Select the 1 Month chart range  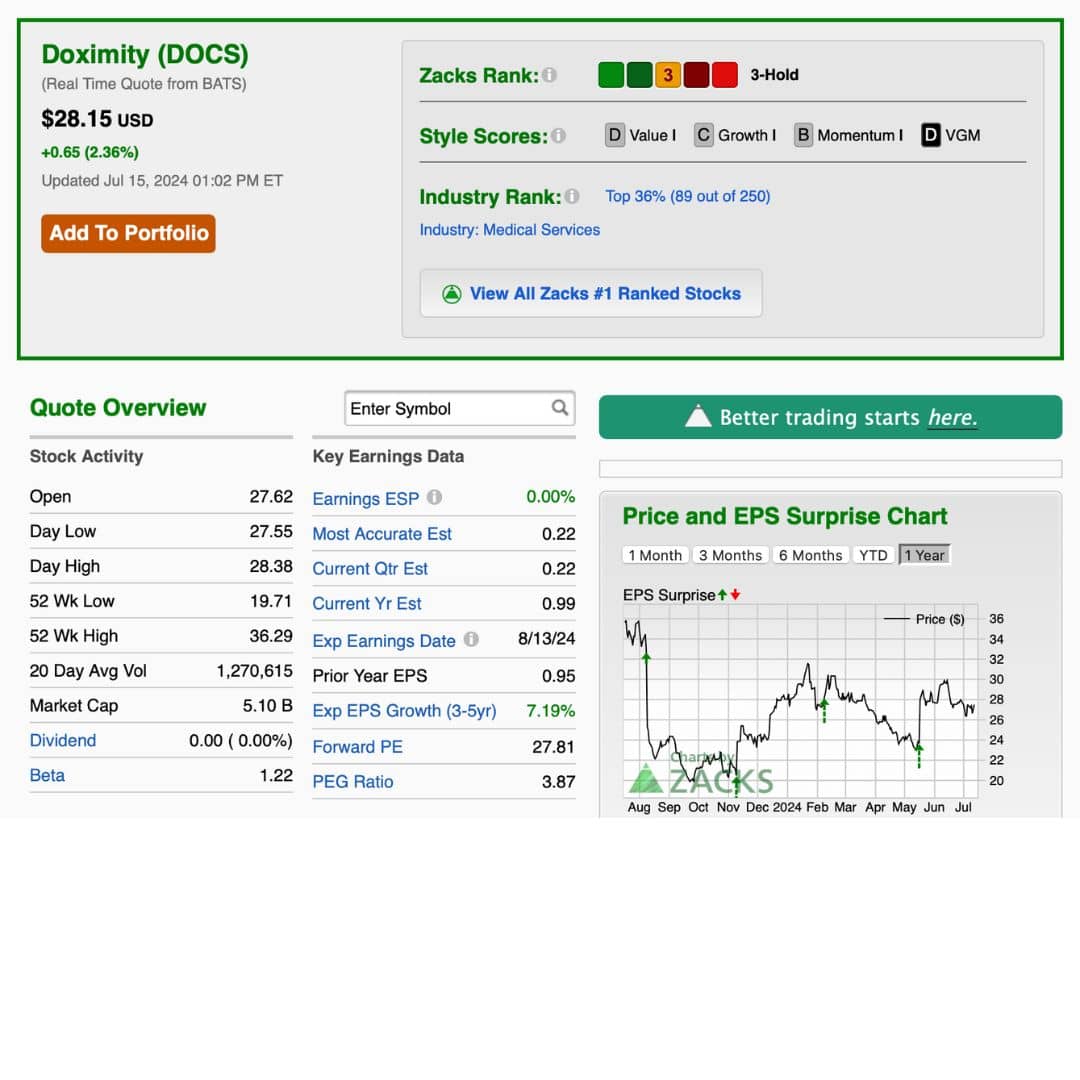coord(655,555)
